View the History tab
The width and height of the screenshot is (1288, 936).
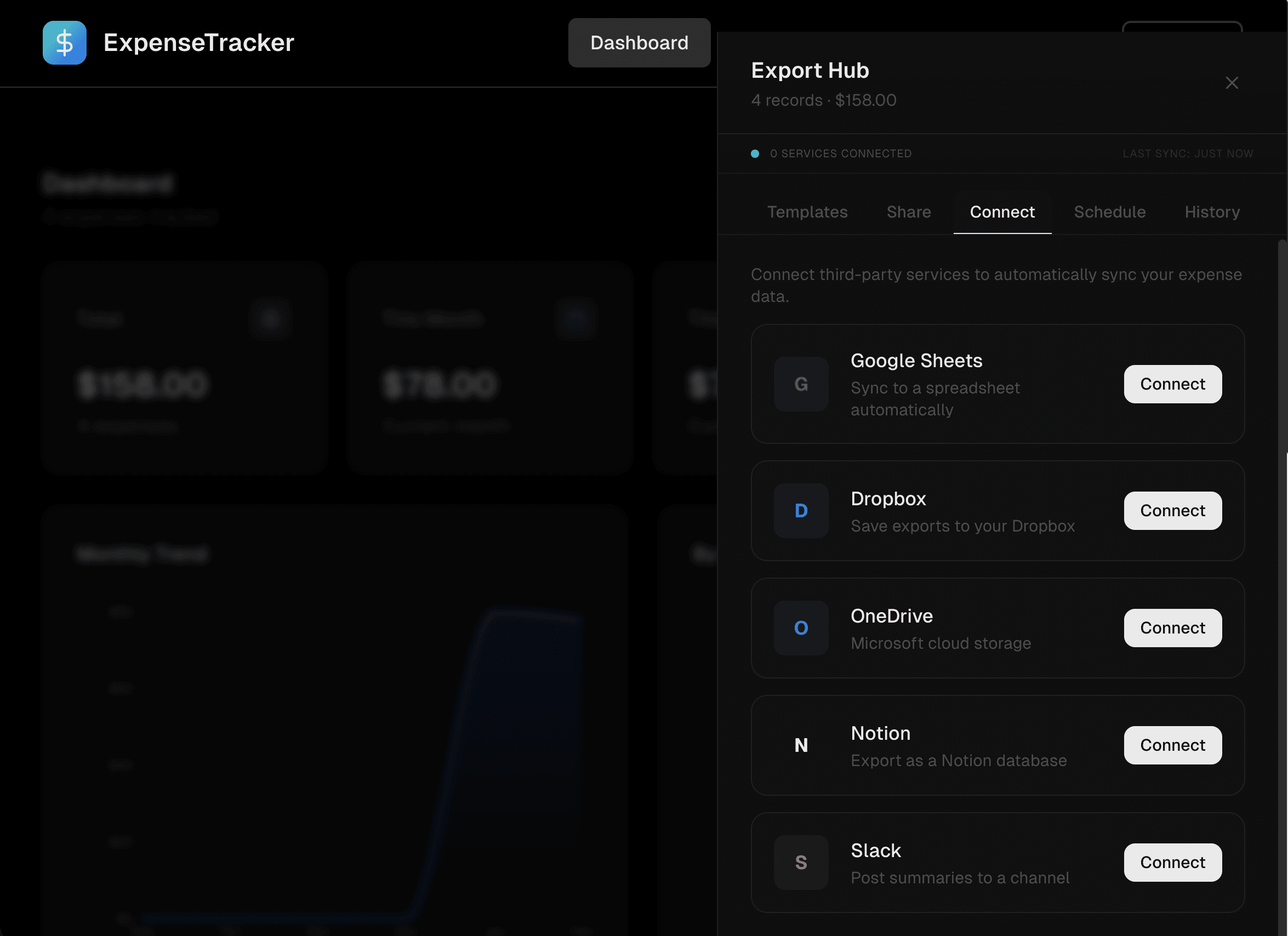(x=1212, y=212)
